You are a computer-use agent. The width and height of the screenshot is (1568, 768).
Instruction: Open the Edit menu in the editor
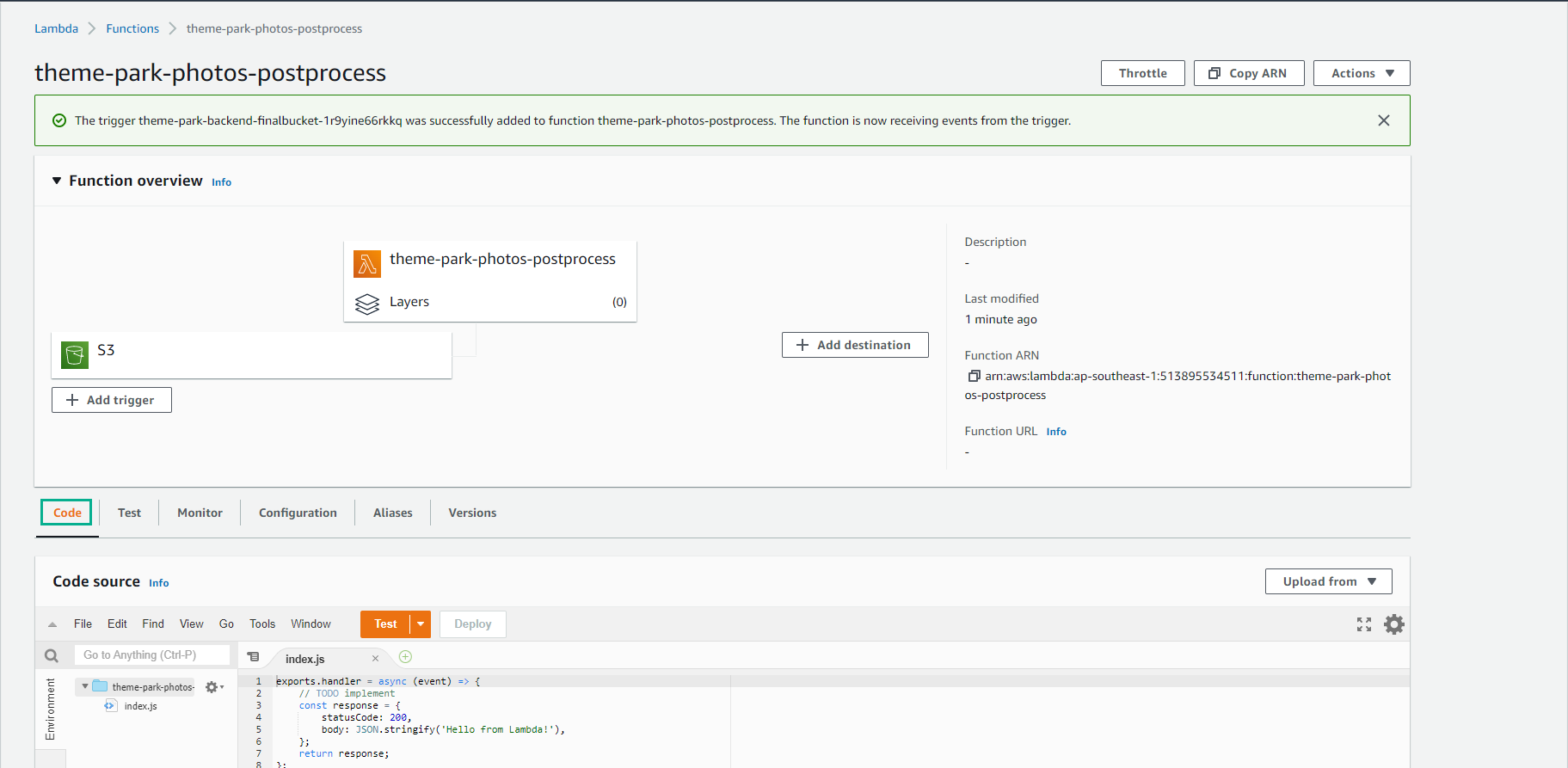click(x=117, y=624)
